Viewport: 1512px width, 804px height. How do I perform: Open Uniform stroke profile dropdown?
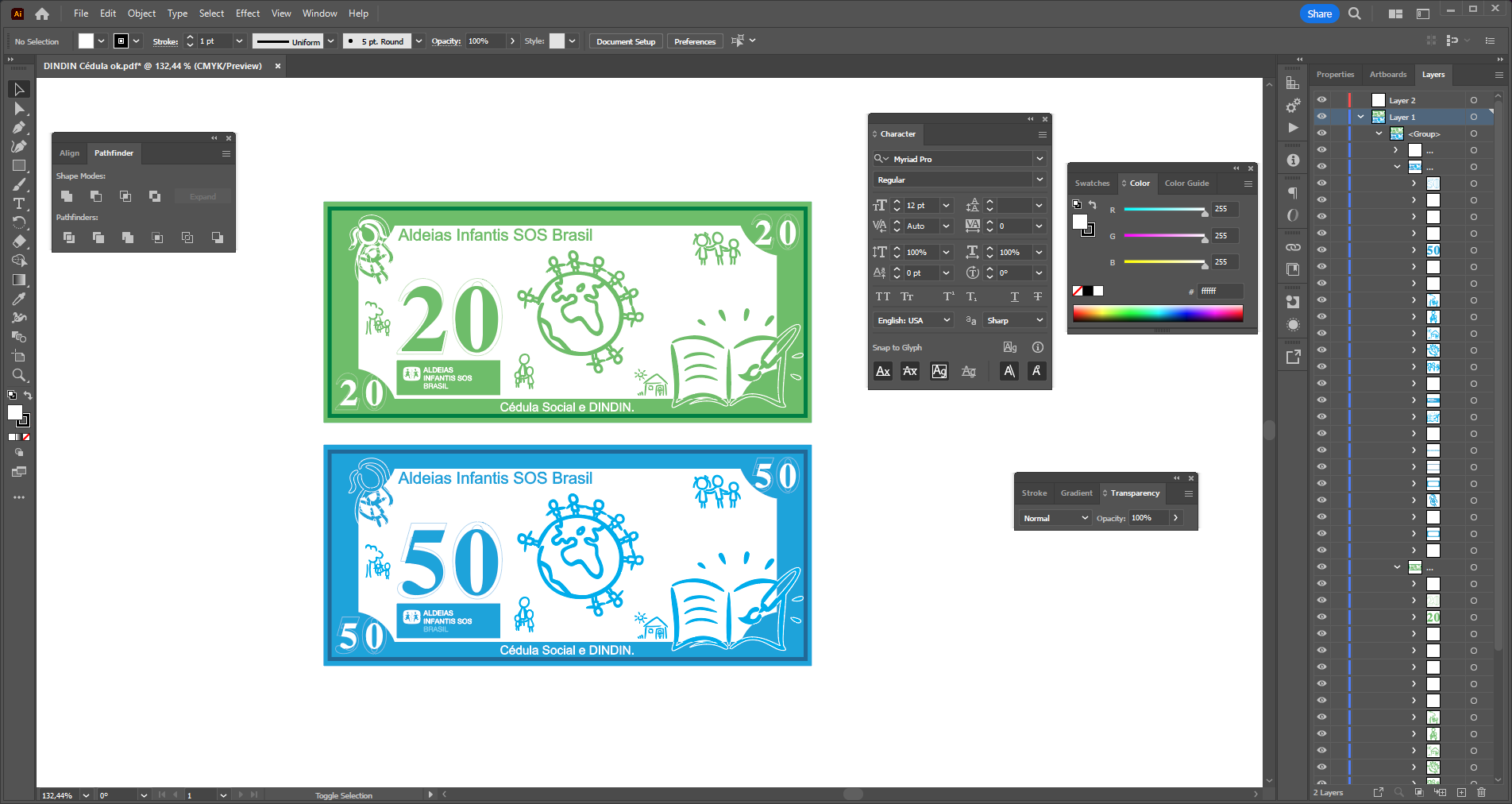click(x=330, y=41)
